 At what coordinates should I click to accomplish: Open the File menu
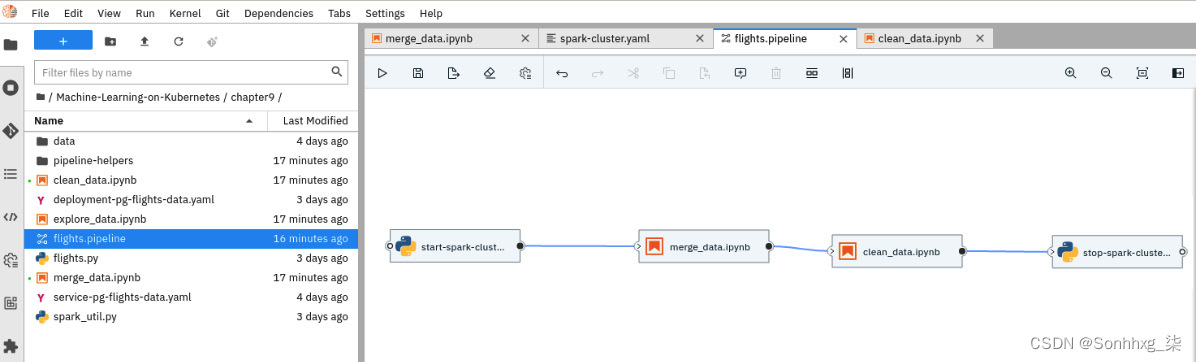40,14
